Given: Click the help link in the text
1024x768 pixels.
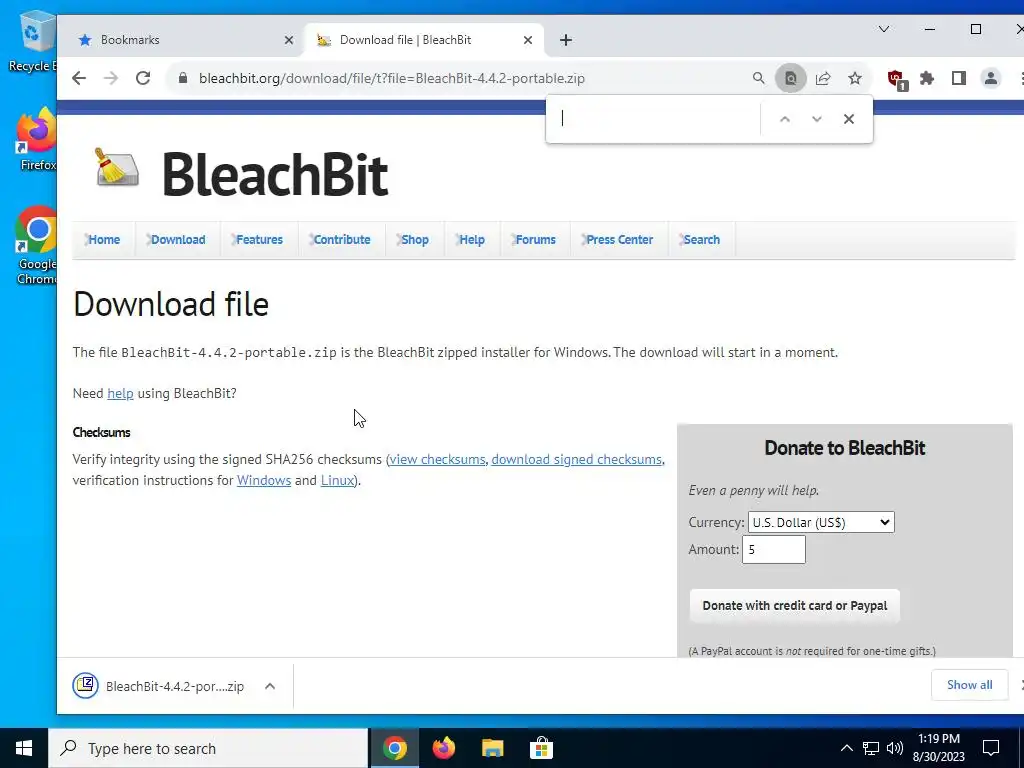Looking at the screenshot, I should (x=120, y=393).
